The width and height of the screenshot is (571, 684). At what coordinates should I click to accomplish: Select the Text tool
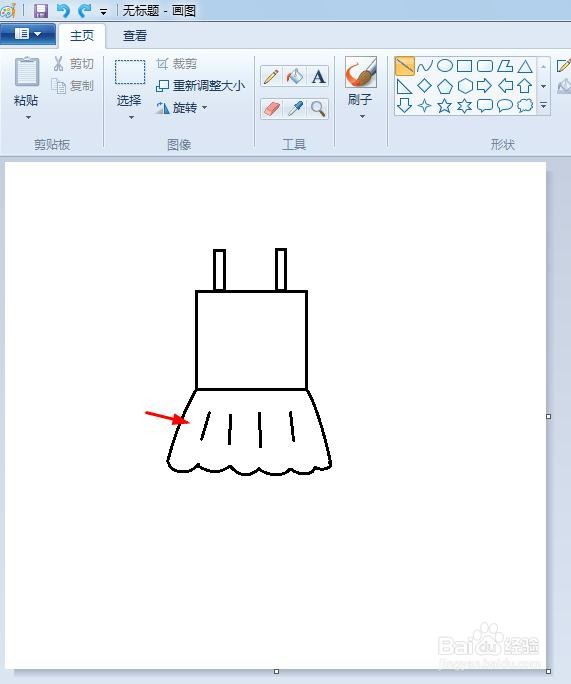pyautogui.click(x=318, y=76)
